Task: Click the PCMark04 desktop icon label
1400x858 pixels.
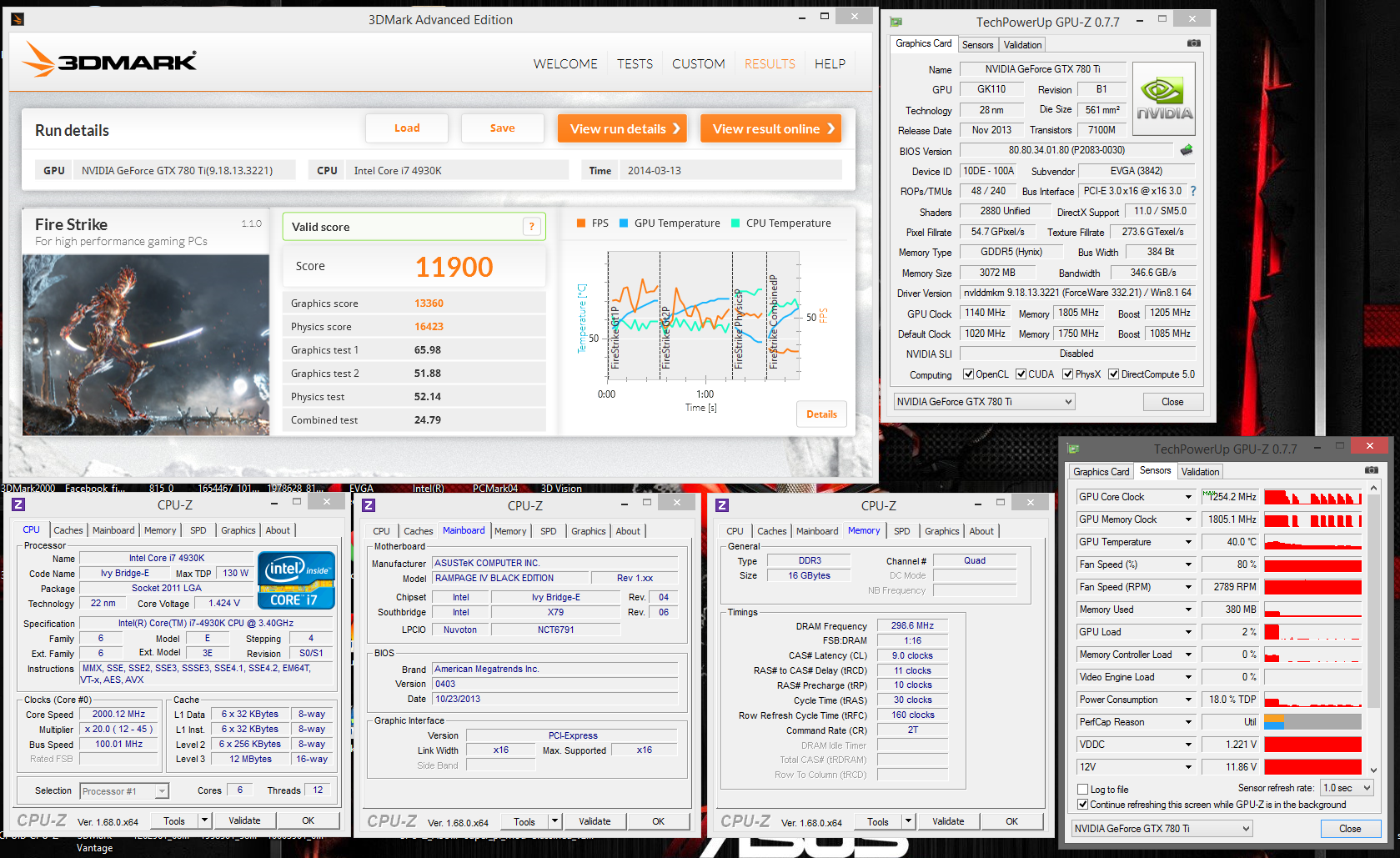Action: click(x=495, y=489)
